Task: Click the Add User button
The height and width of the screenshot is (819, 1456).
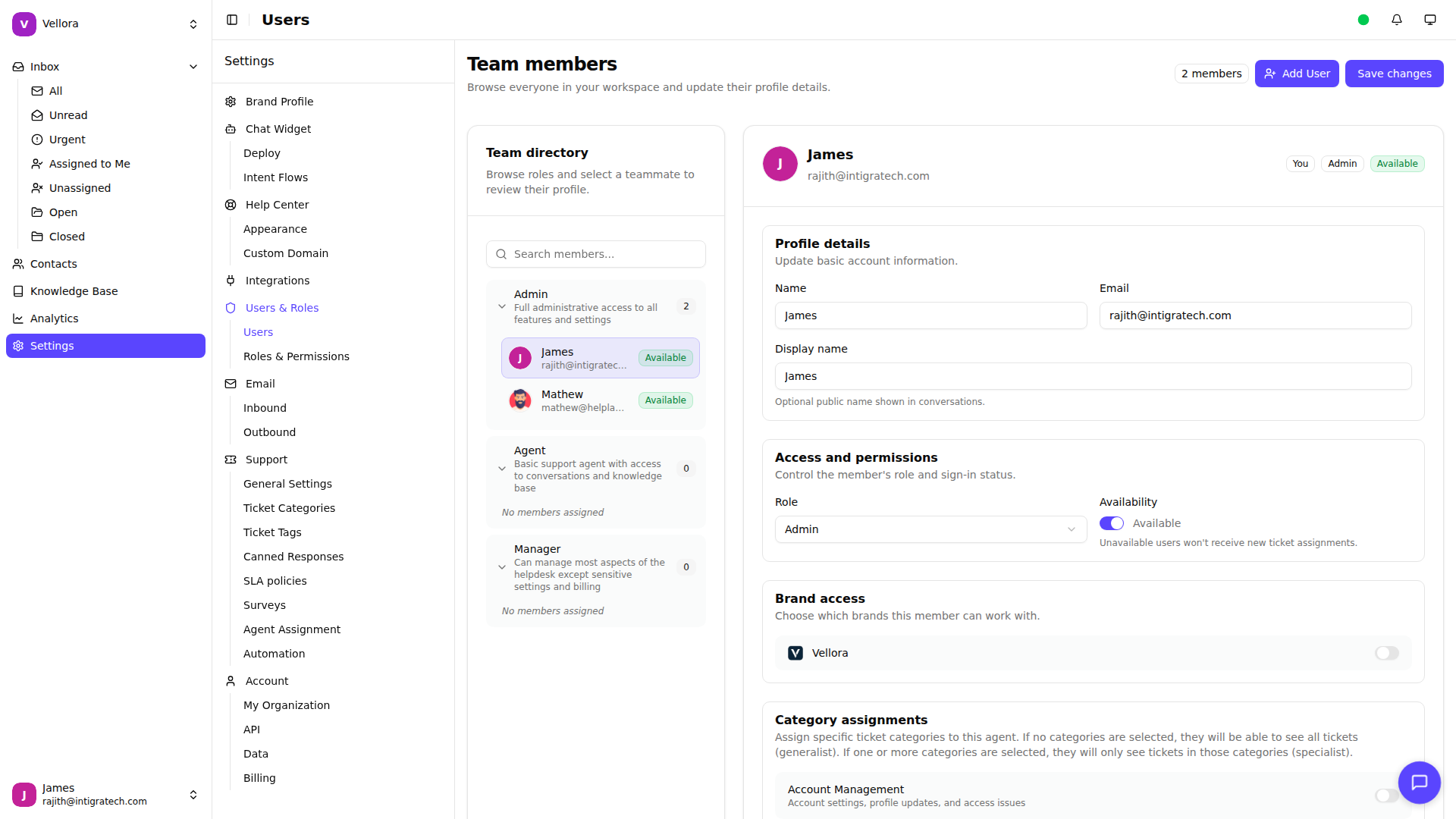Action: click(1297, 74)
